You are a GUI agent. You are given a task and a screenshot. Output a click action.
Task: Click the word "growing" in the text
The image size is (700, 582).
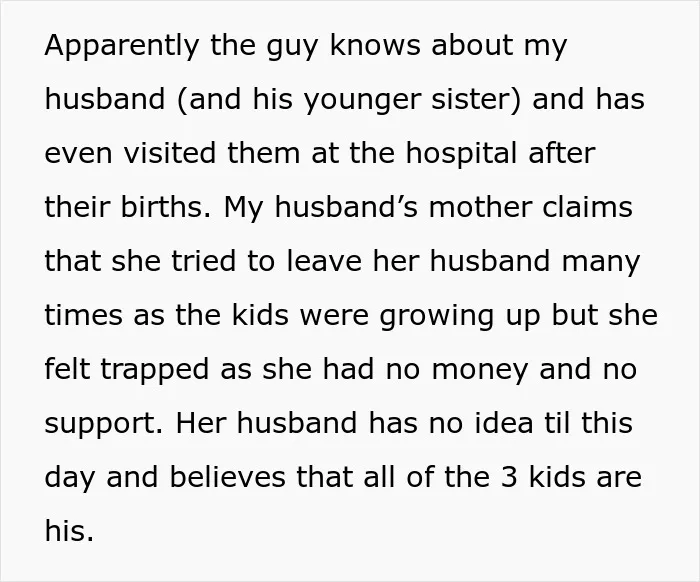[437, 317]
